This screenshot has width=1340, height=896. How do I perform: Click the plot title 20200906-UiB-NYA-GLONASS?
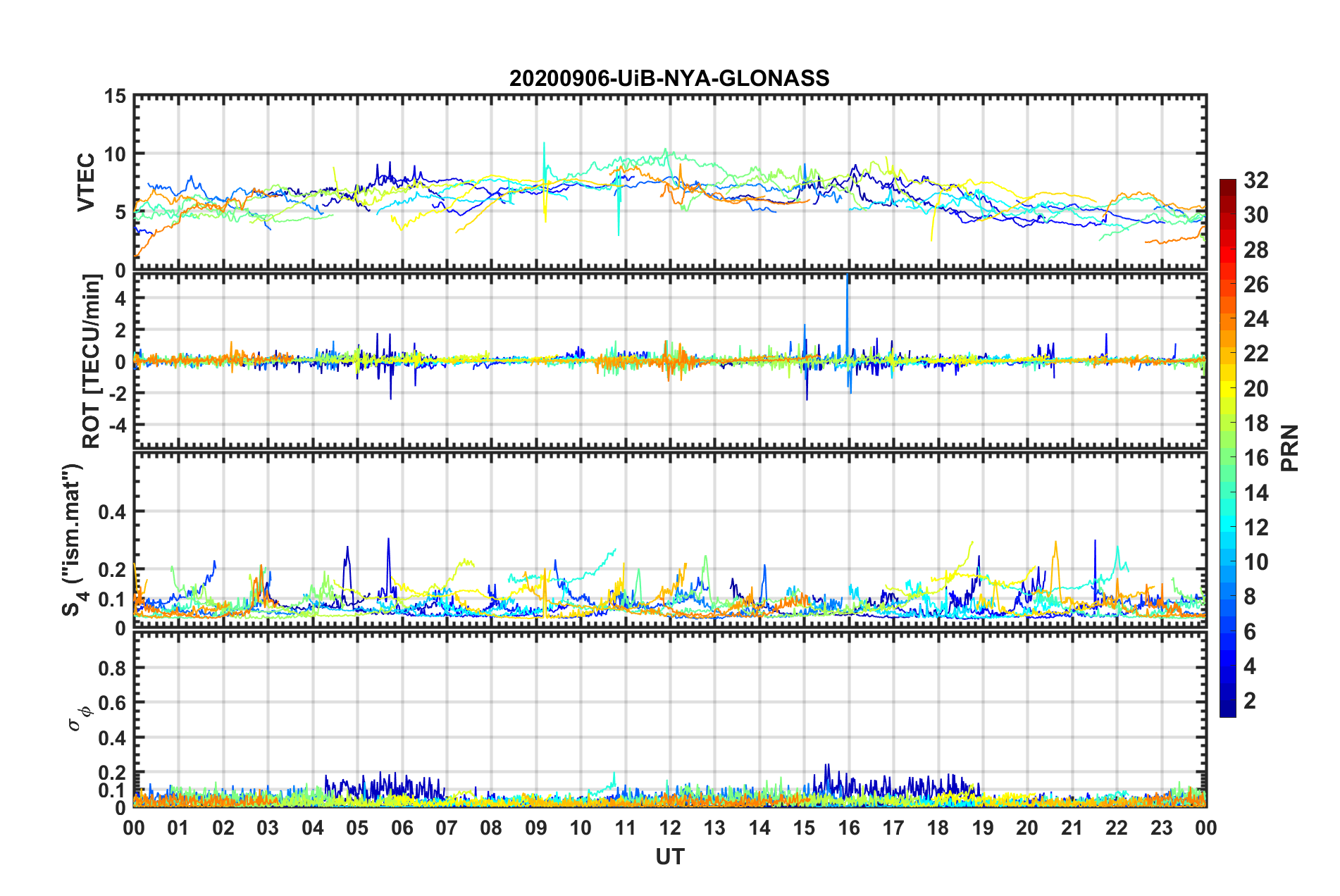(669, 78)
